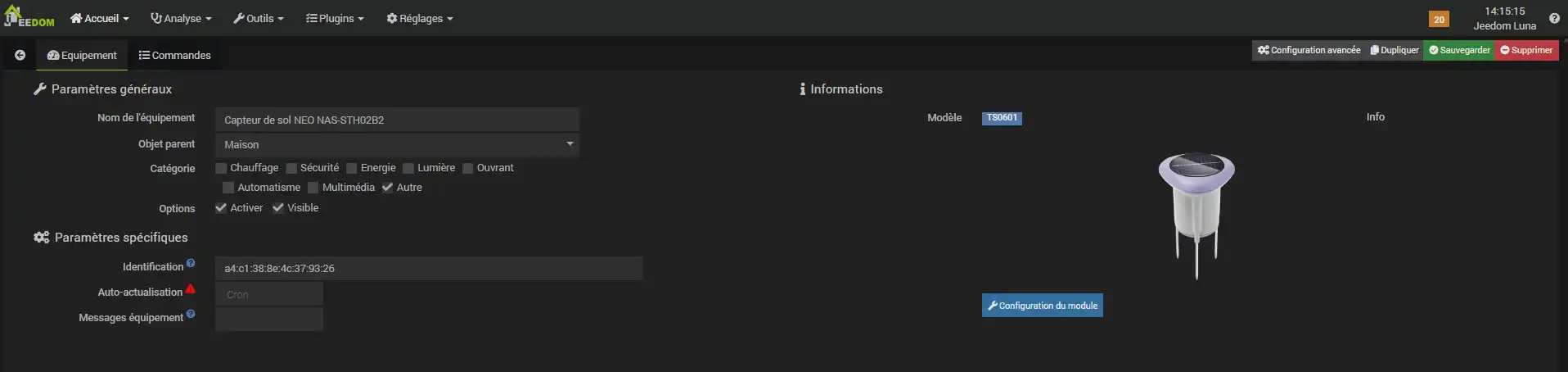Check the Sécurité category box
1568x372 pixels.
(x=291, y=168)
